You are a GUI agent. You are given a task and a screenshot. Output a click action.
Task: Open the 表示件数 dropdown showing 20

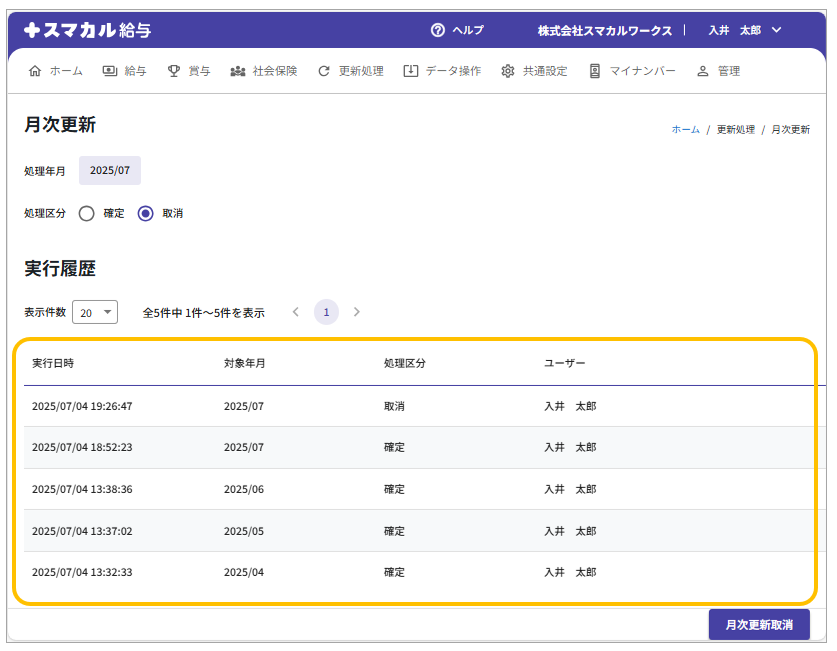pyautogui.click(x=95, y=312)
